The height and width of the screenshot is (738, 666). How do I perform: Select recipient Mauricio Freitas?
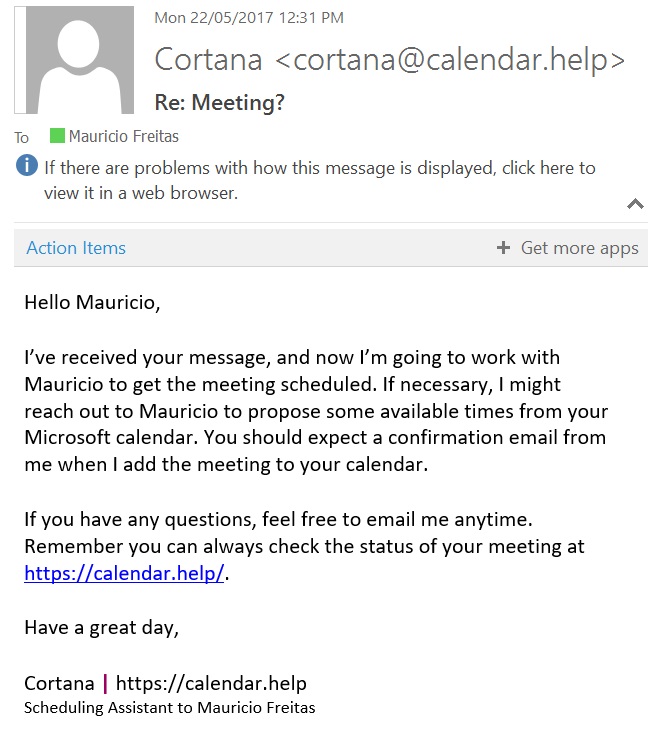tap(124, 136)
